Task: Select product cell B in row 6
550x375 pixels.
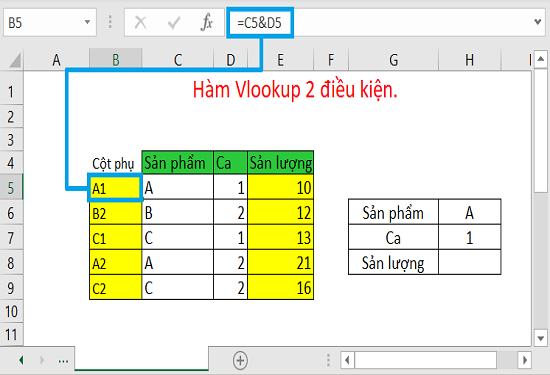Action: pyautogui.click(x=177, y=213)
